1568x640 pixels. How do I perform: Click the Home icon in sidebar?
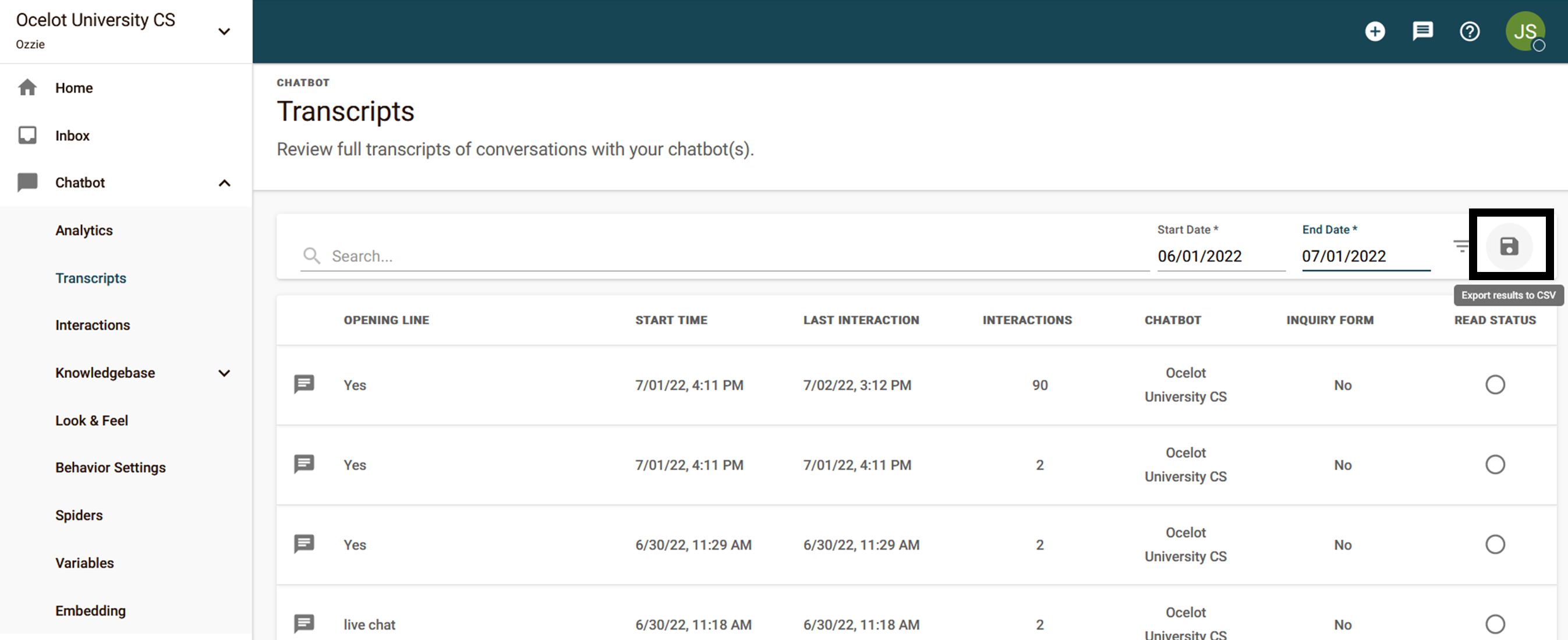tap(27, 88)
